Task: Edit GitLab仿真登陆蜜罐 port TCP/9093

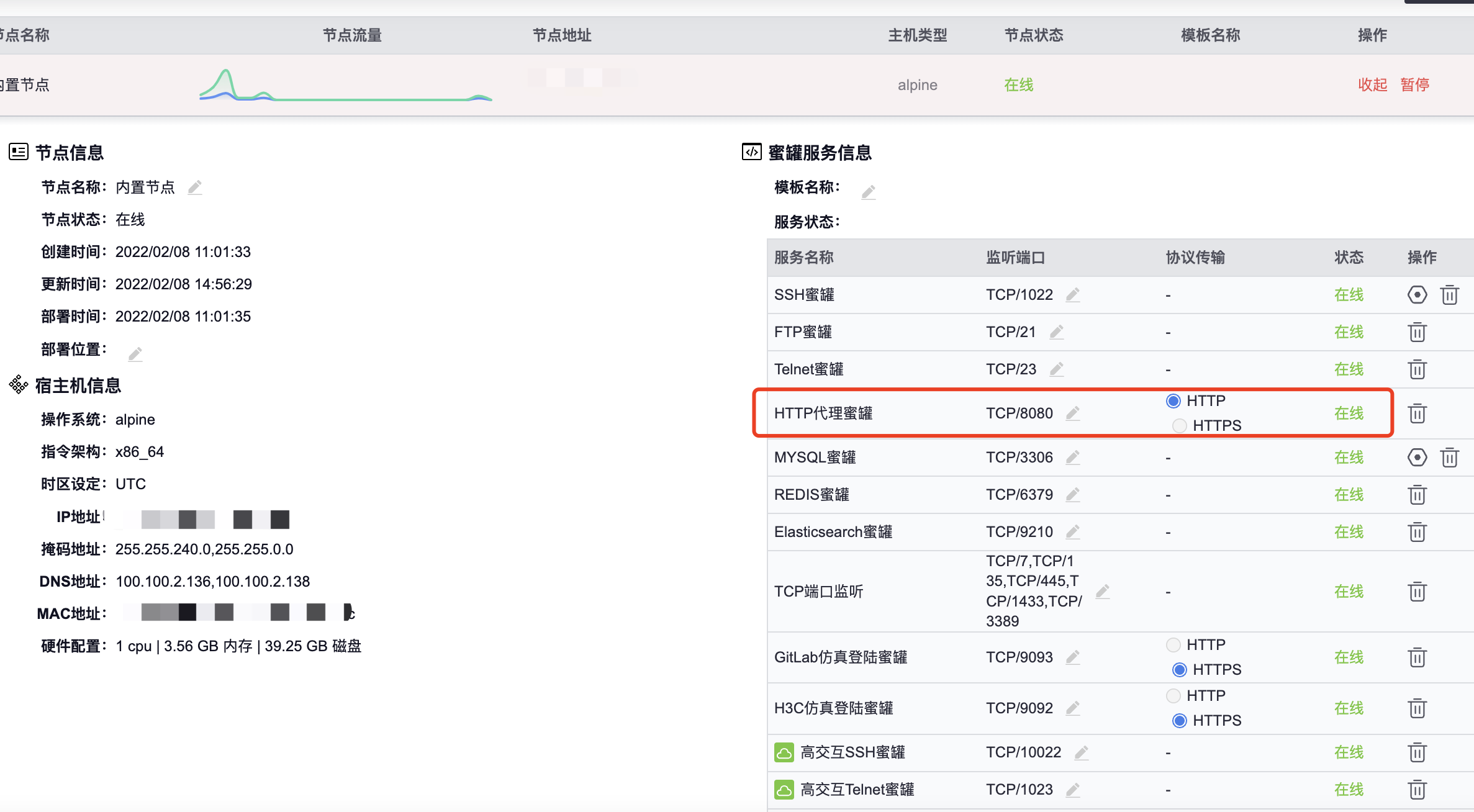Action: click(1073, 657)
